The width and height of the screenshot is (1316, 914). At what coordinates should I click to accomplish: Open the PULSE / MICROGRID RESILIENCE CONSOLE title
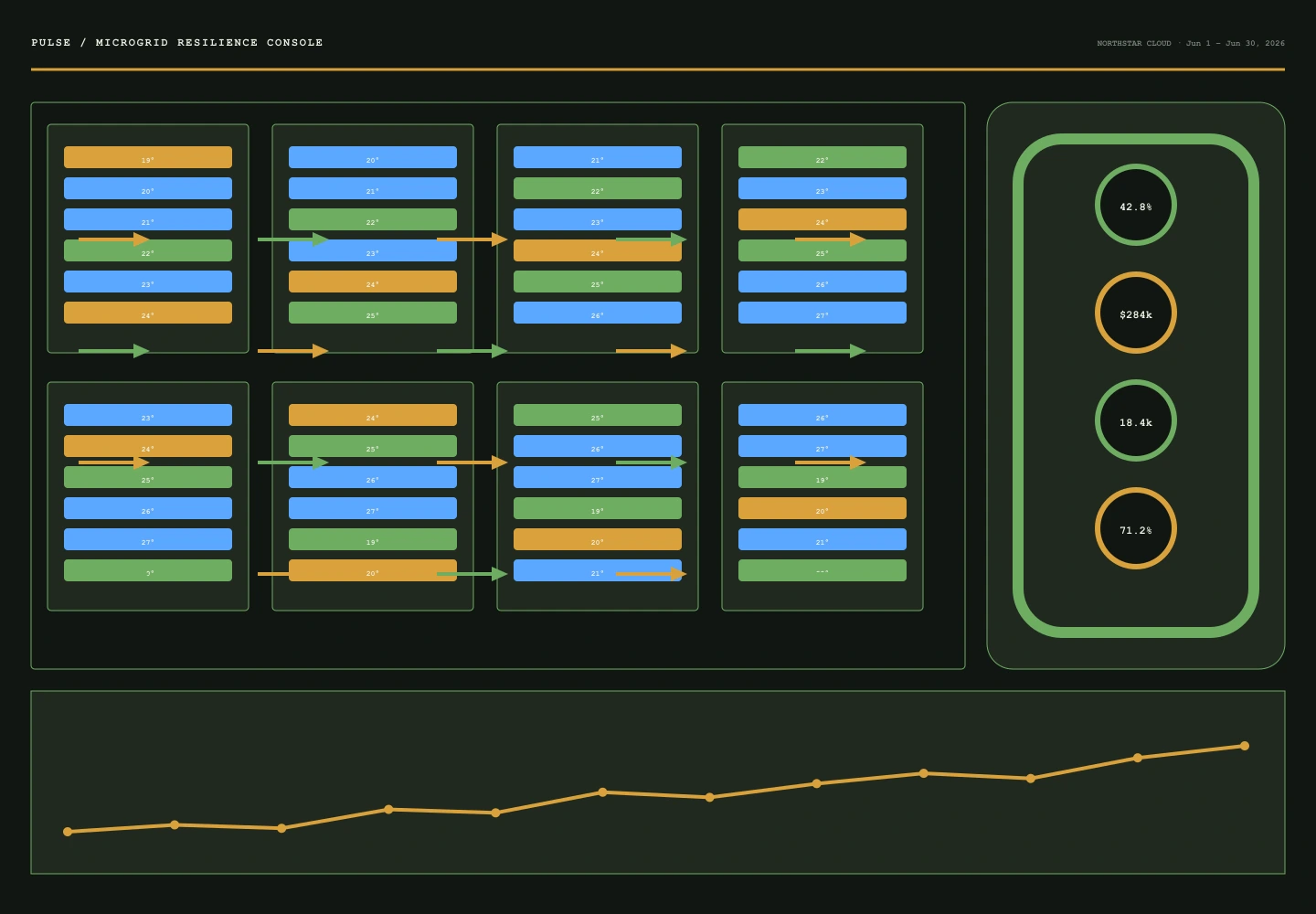coord(177,43)
